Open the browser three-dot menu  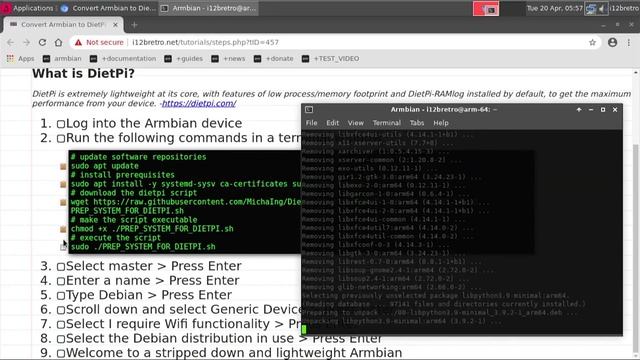coord(629,42)
